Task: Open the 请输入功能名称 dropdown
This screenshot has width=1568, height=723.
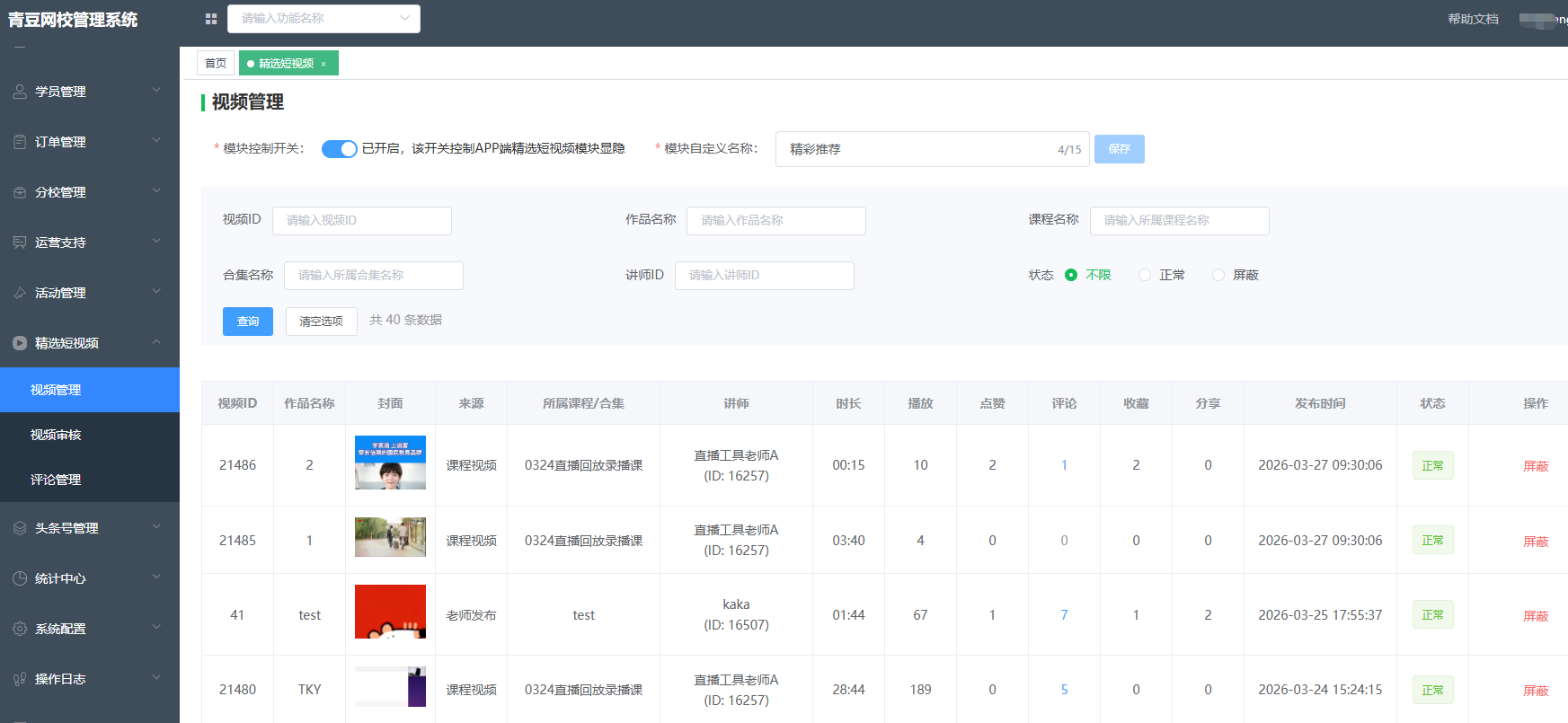Action: click(x=323, y=19)
